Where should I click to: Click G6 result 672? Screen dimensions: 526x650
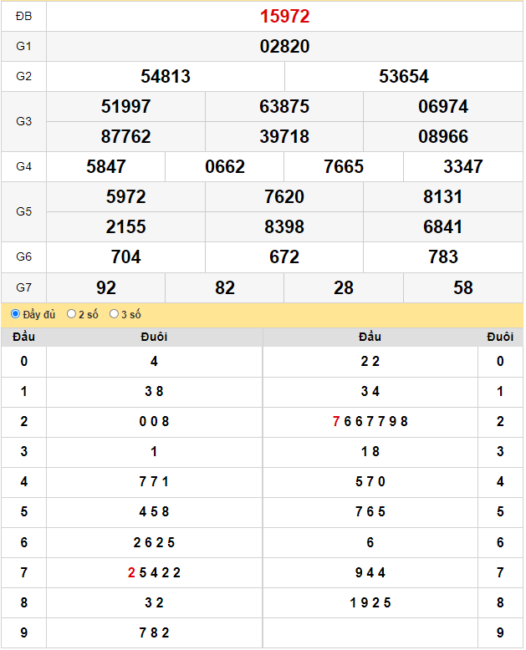point(284,257)
